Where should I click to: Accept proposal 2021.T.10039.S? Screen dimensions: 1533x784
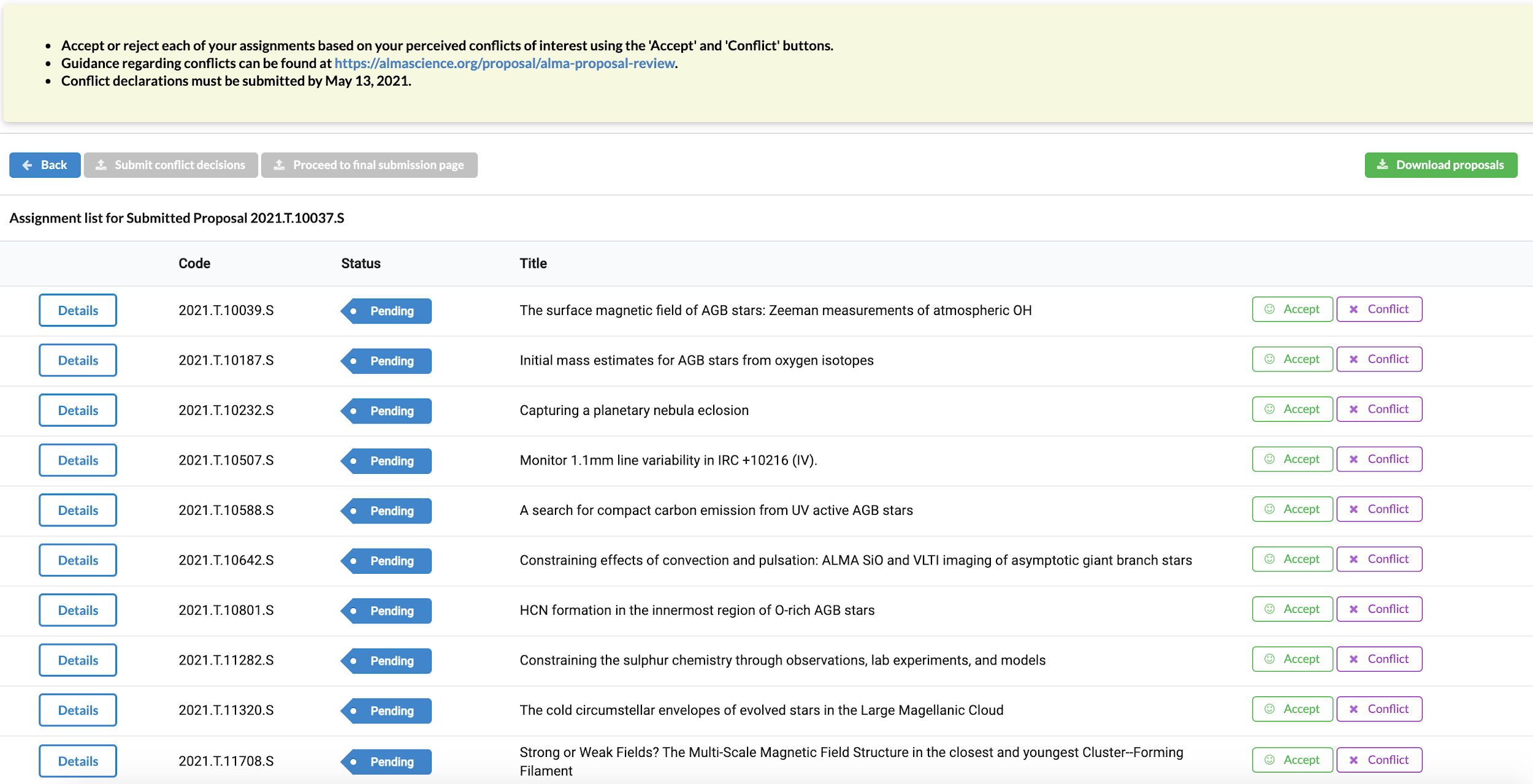[x=1292, y=309]
